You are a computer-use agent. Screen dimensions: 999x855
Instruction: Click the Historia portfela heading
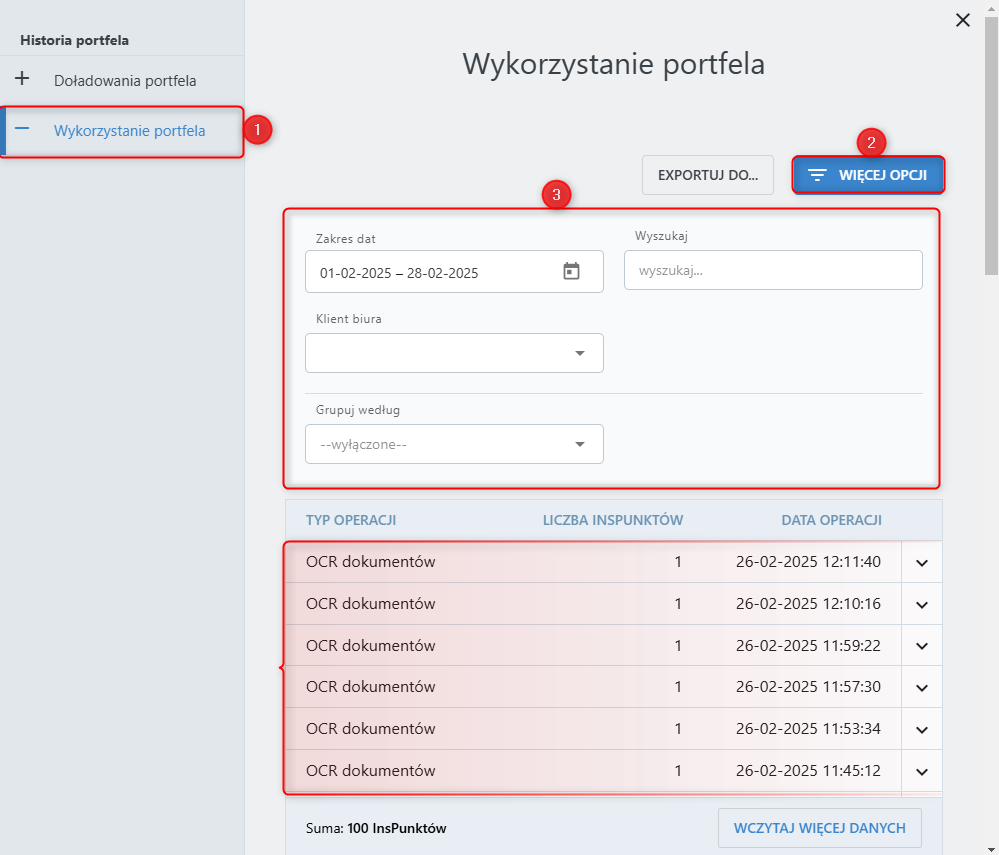click(x=75, y=40)
